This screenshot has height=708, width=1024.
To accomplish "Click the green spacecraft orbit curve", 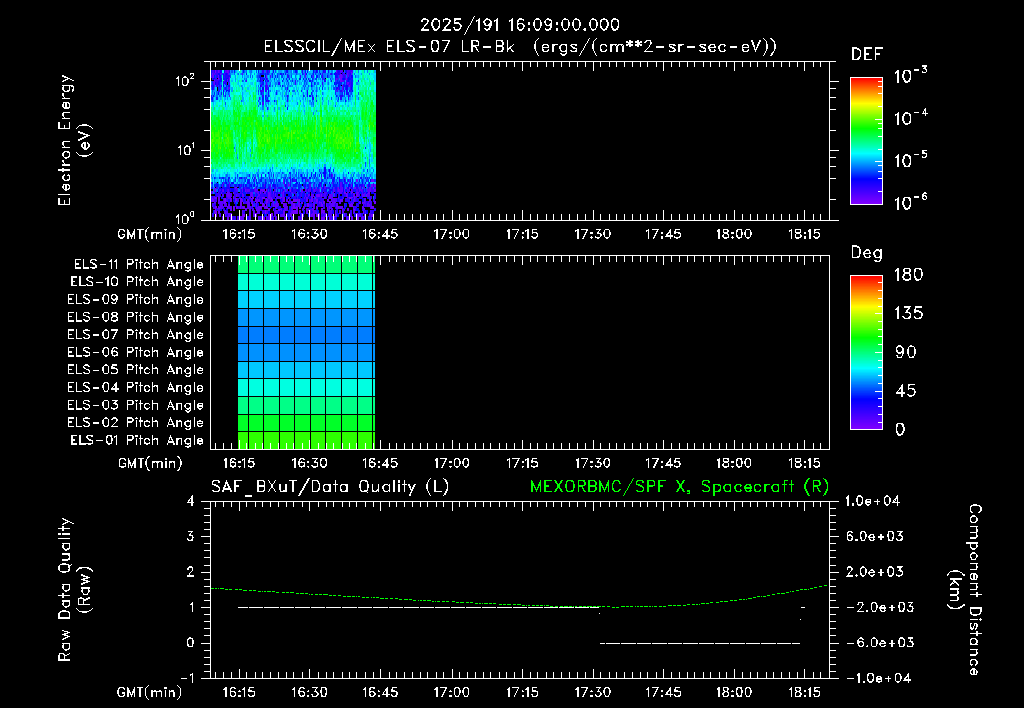I will tap(519, 600).
